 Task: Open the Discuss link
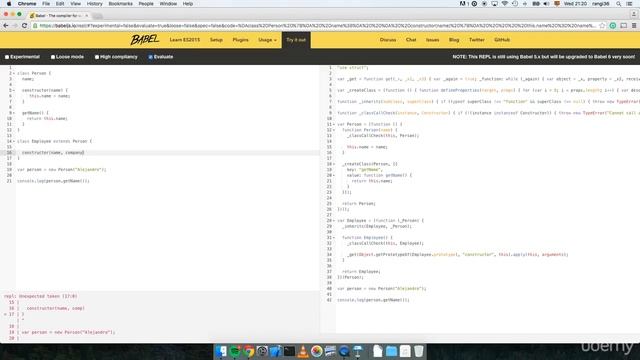[388, 40]
